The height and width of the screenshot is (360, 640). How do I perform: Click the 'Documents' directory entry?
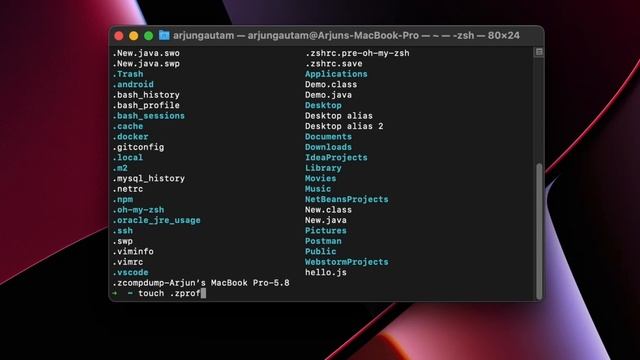click(328, 137)
